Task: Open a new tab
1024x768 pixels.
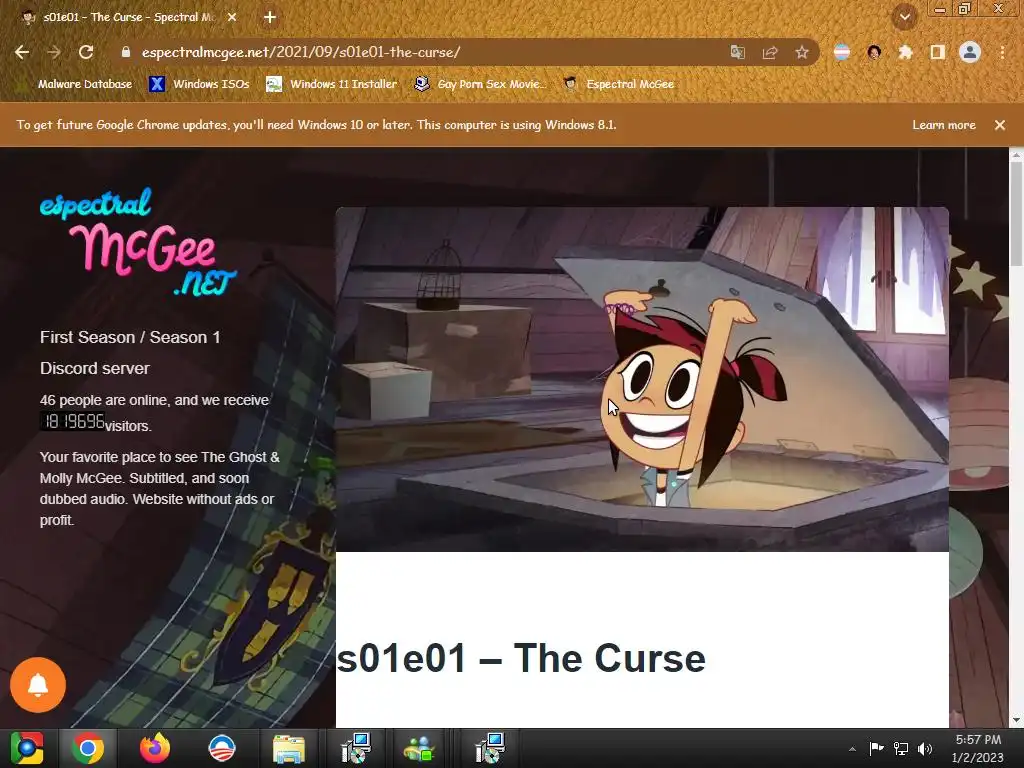Action: click(270, 17)
